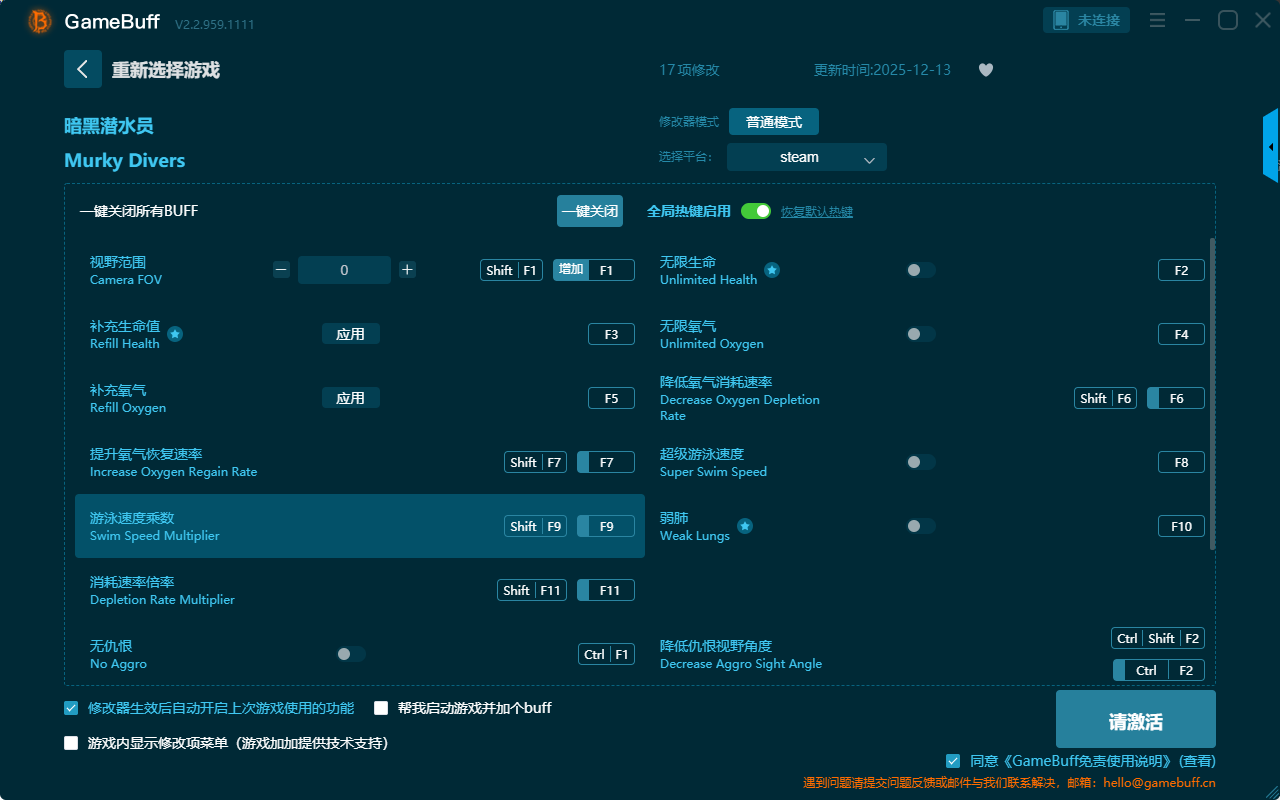Open the steam platform dropdown
This screenshot has height=800, width=1280.
click(806, 157)
